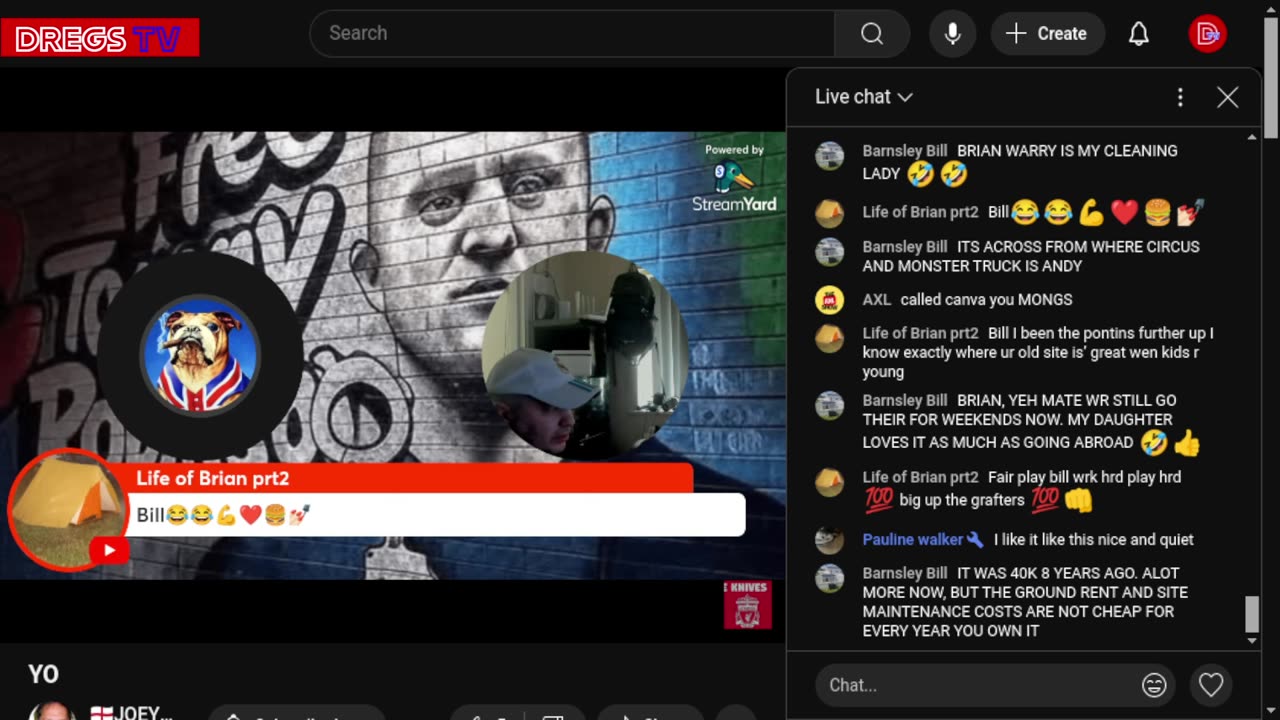Click the video title YO
The width and height of the screenshot is (1280, 720).
click(x=43, y=675)
